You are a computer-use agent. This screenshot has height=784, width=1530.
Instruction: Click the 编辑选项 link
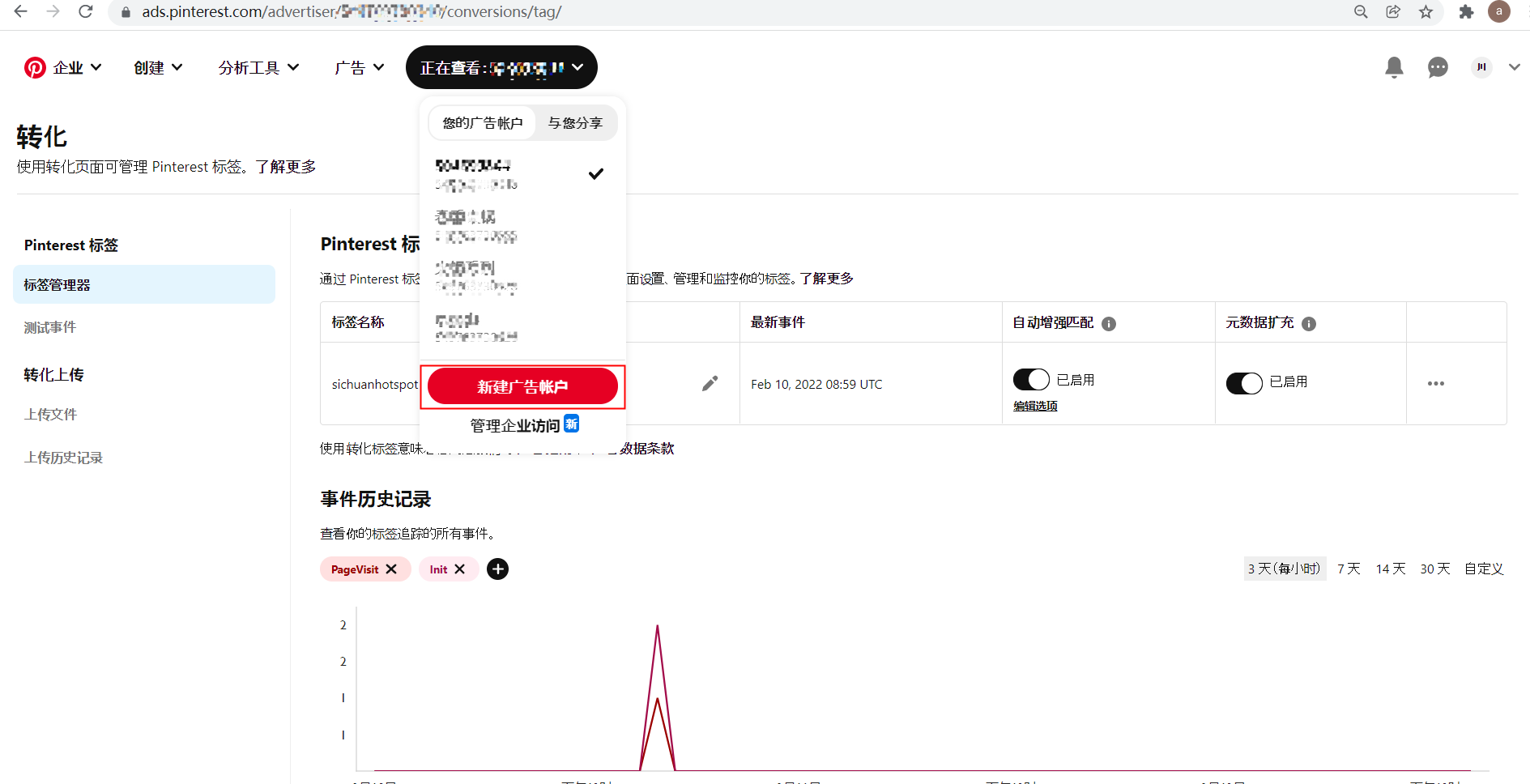point(1035,406)
